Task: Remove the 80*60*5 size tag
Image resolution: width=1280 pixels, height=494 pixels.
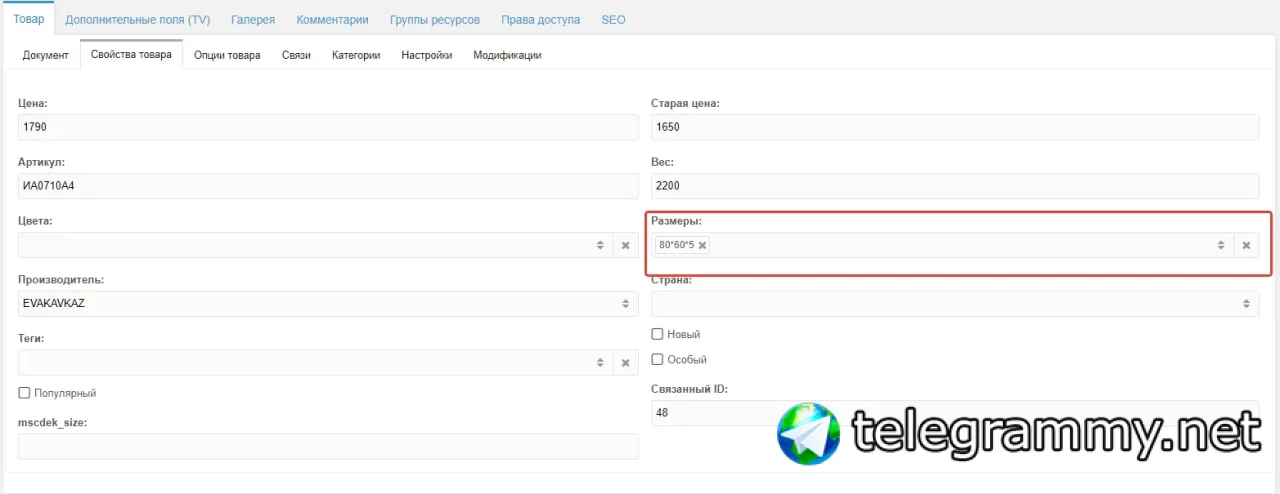Action: (702, 245)
